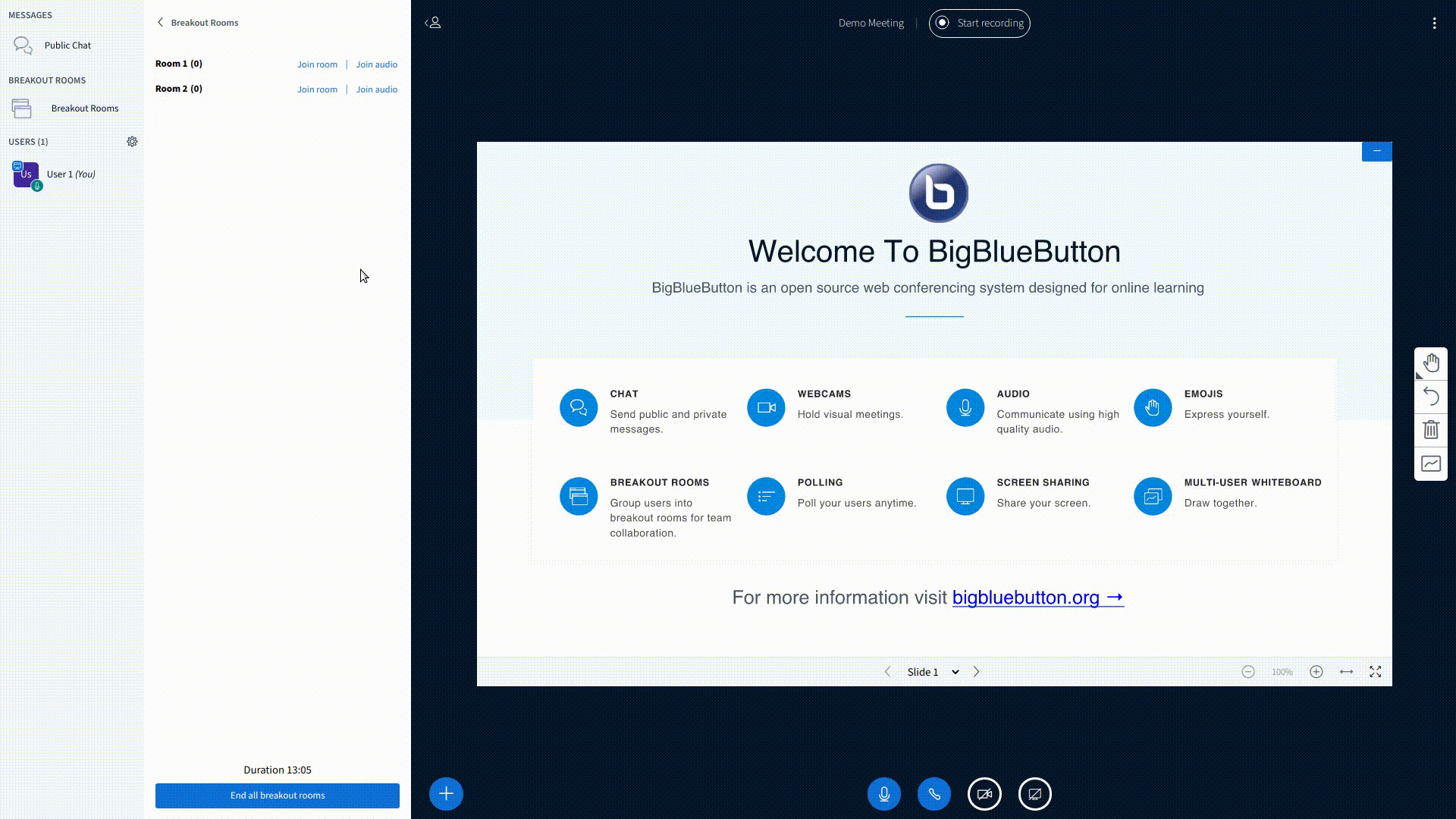1456x819 pixels.
Task: Make presentation fullscreen with corner icon
Action: coord(1375,672)
